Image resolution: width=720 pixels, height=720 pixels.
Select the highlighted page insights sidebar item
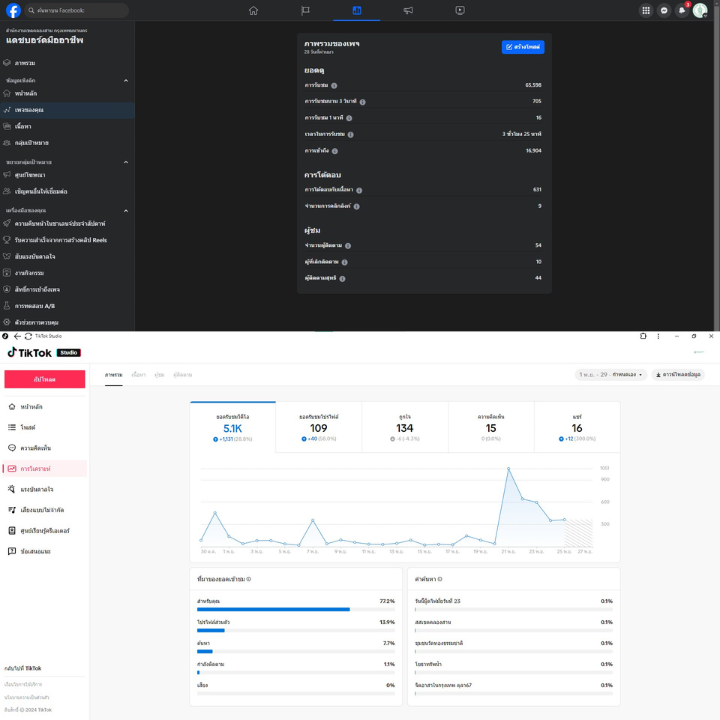pos(68,110)
